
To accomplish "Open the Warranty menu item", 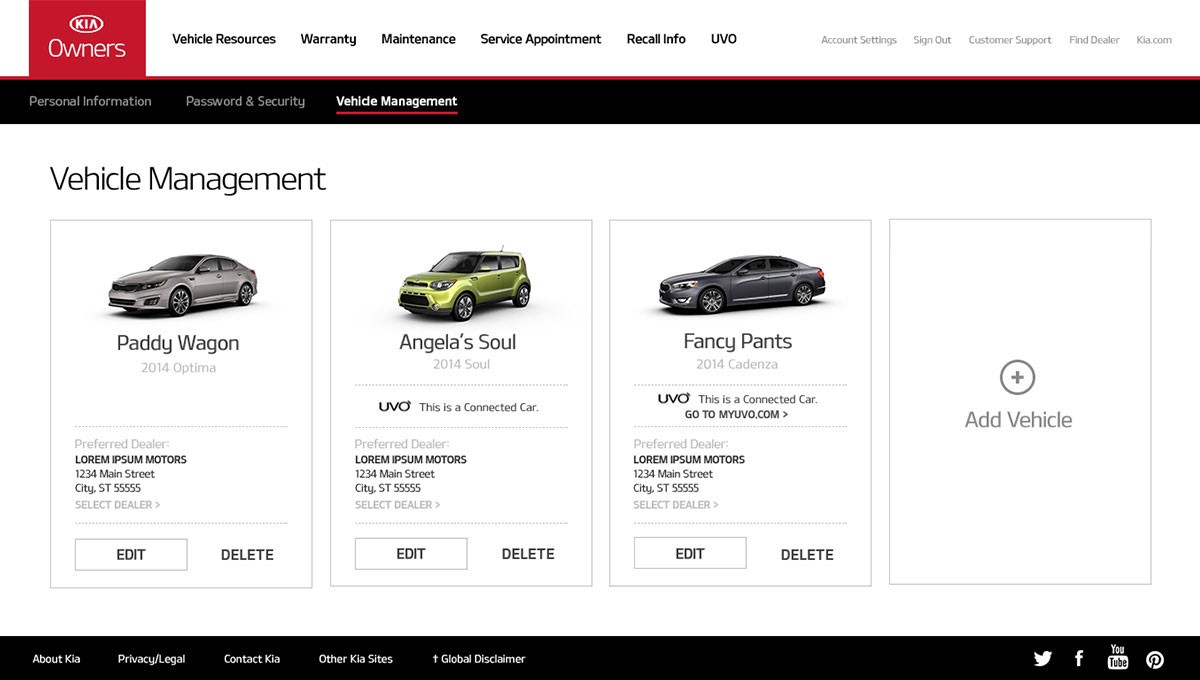I will [x=328, y=39].
